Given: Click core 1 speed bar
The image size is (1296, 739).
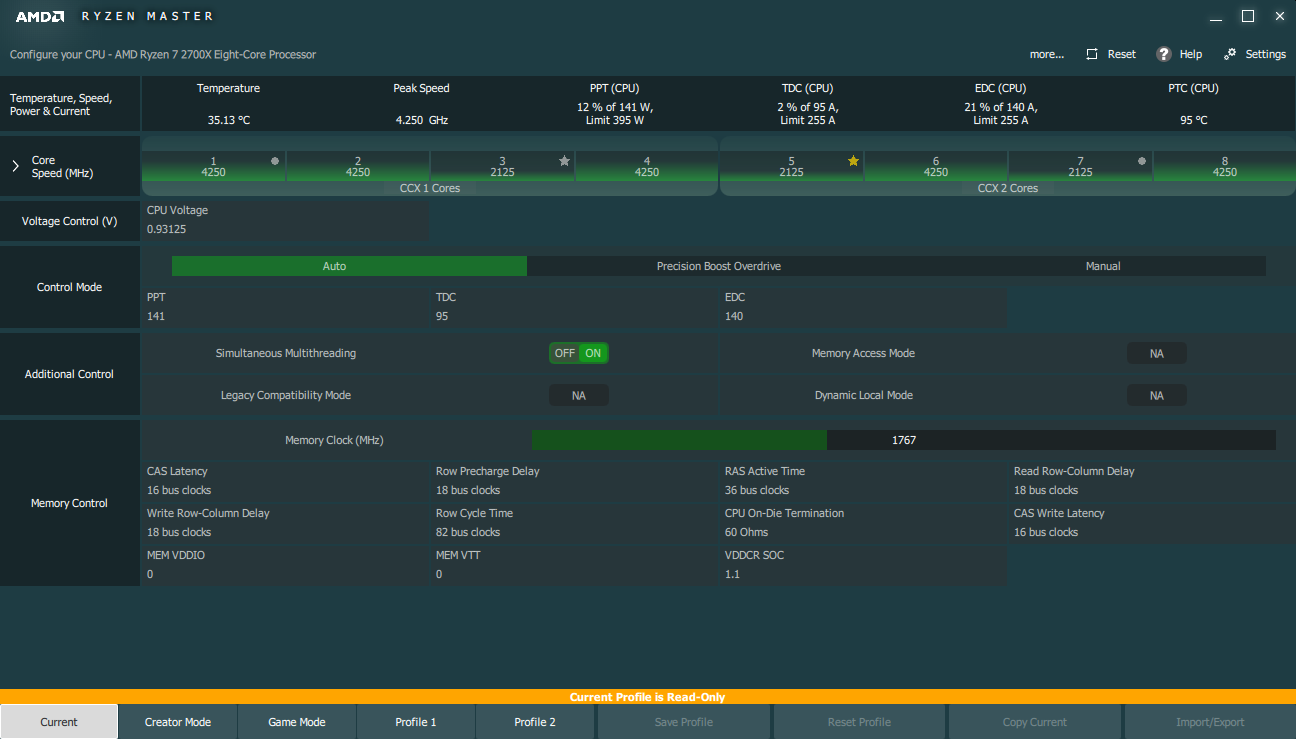Looking at the screenshot, I should [x=214, y=166].
